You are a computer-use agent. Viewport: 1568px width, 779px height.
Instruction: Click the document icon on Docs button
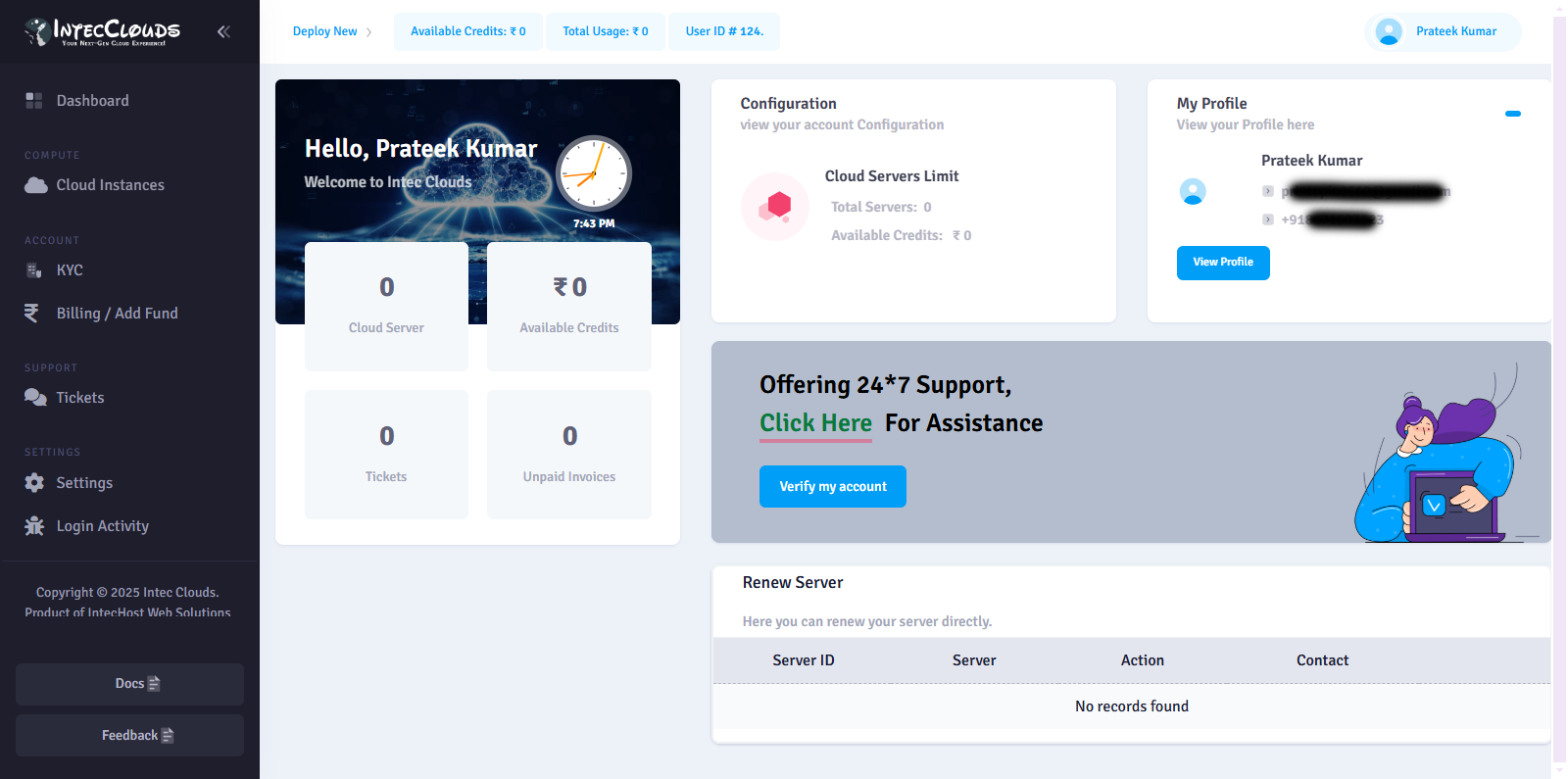point(154,684)
